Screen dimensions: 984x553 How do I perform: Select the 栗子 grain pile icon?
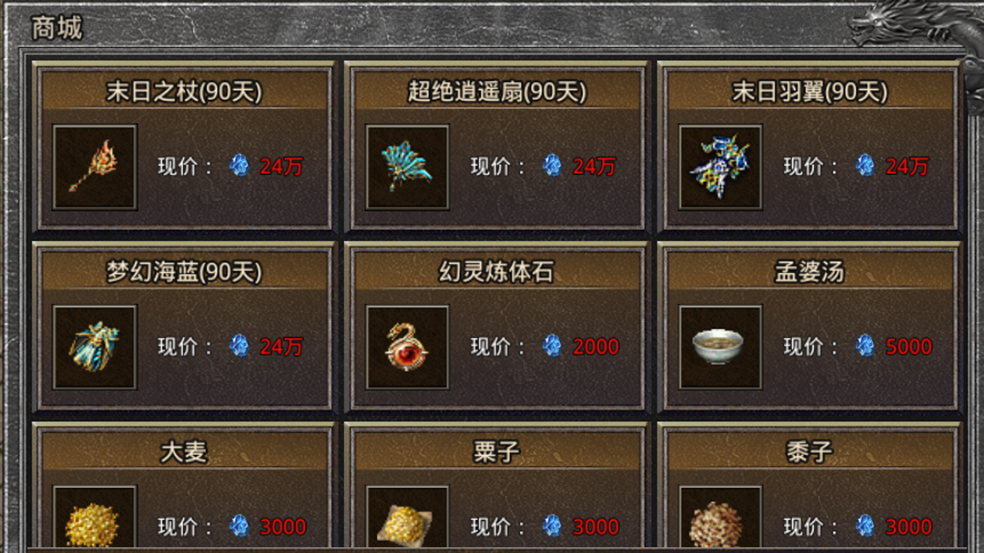[x=407, y=518]
